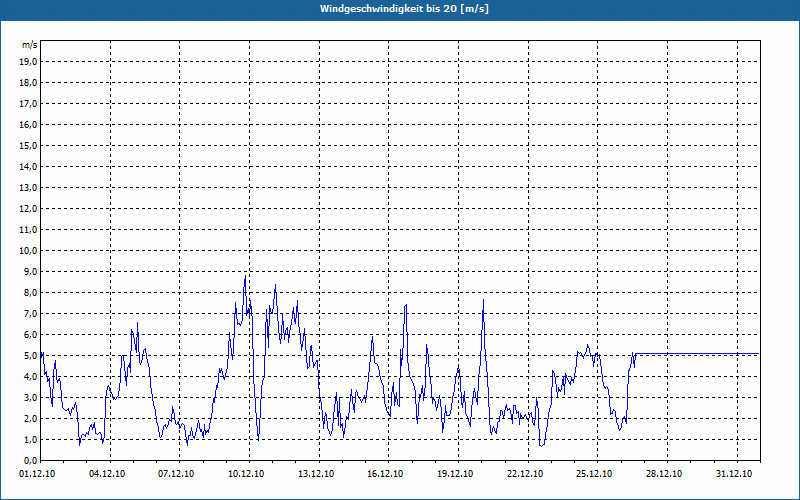Click the 0,0 y-axis label

click(31, 460)
